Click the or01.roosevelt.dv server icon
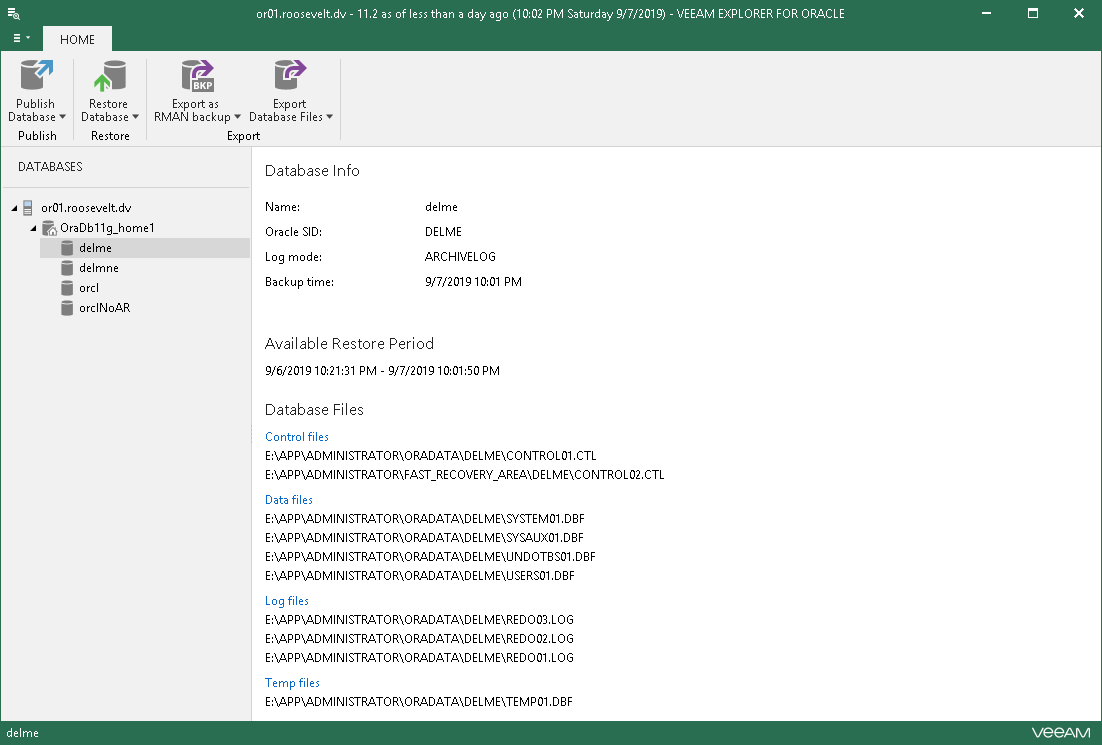This screenshot has height=745, width=1102. (x=27, y=207)
